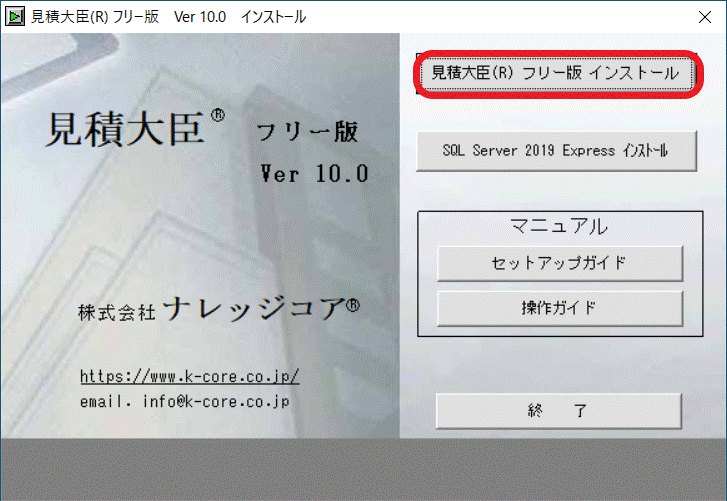
Task: Click the Ver 10.0 version label
Action: (313, 174)
